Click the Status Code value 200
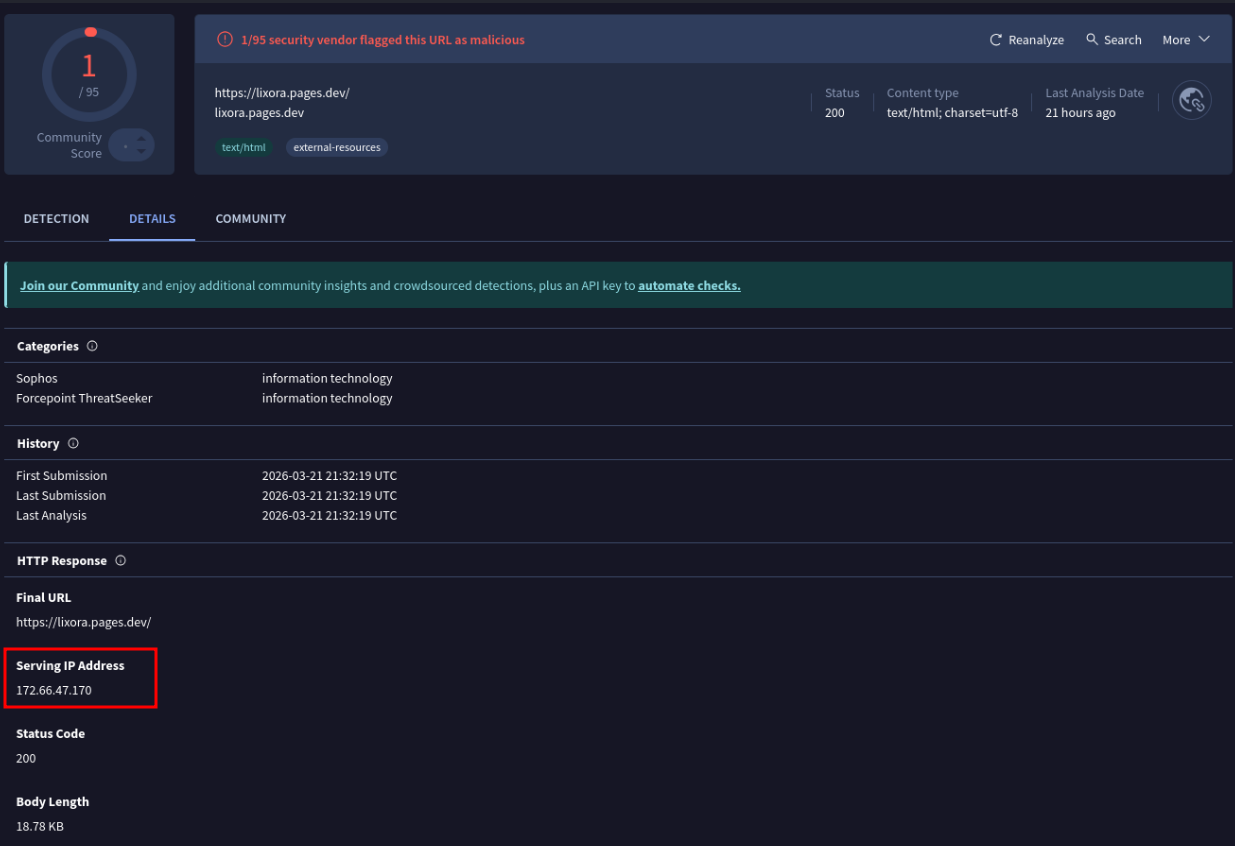 (x=26, y=759)
